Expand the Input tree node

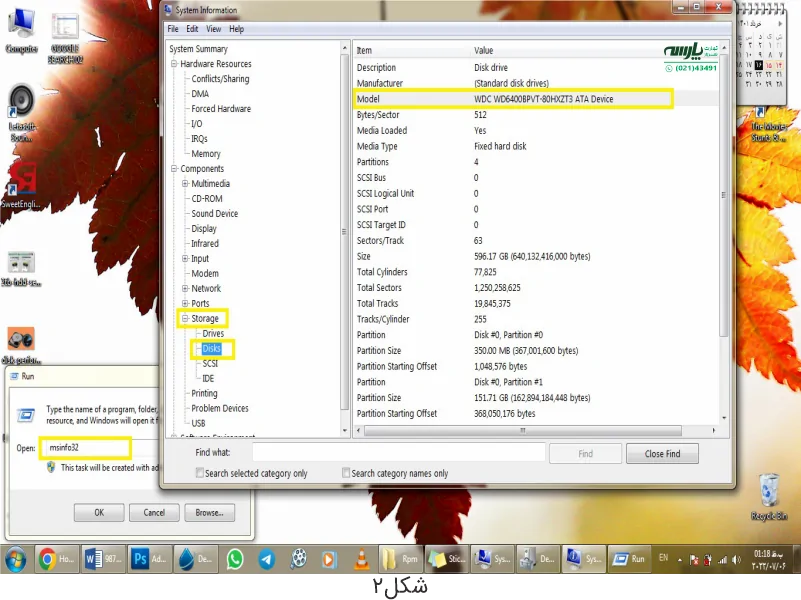pos(185,258)
